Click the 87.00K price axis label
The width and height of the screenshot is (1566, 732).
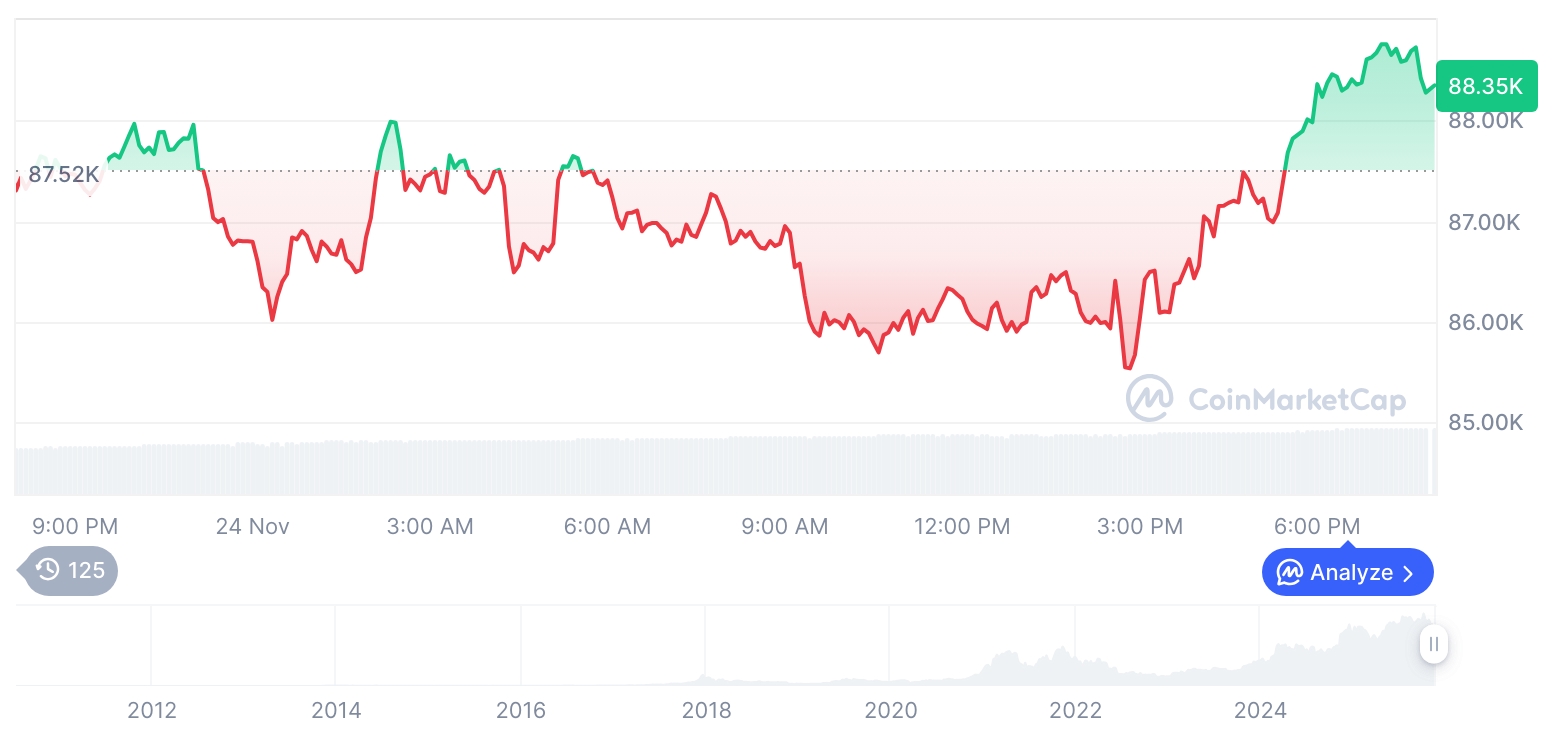point(1485,222)
